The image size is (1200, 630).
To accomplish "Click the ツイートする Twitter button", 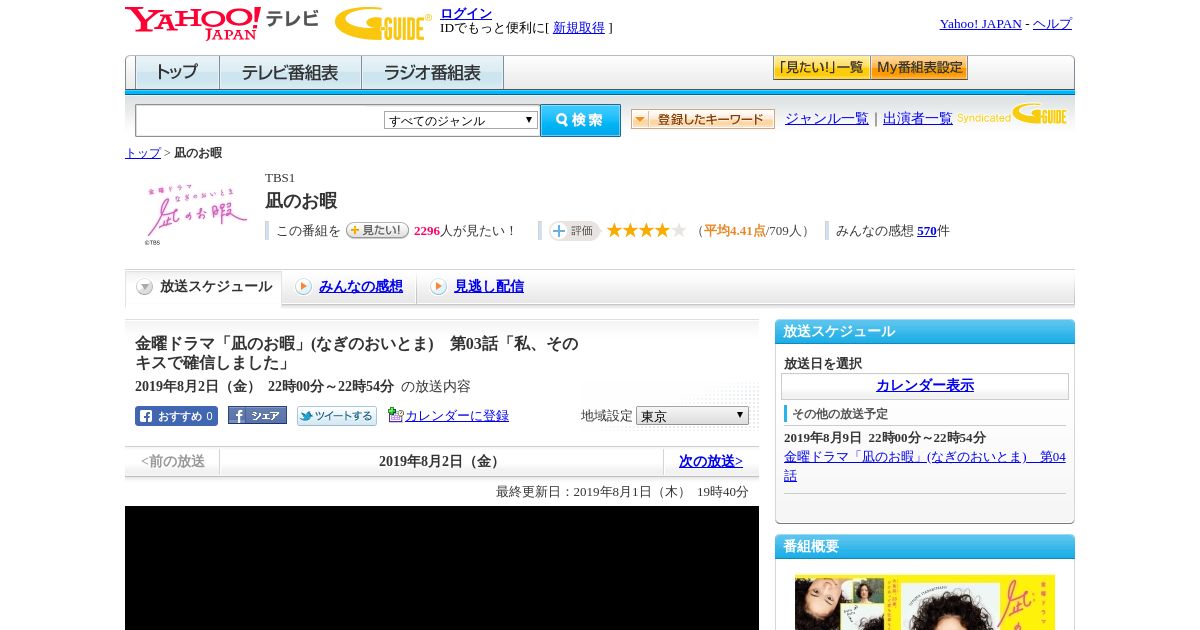I will [337, 416].
